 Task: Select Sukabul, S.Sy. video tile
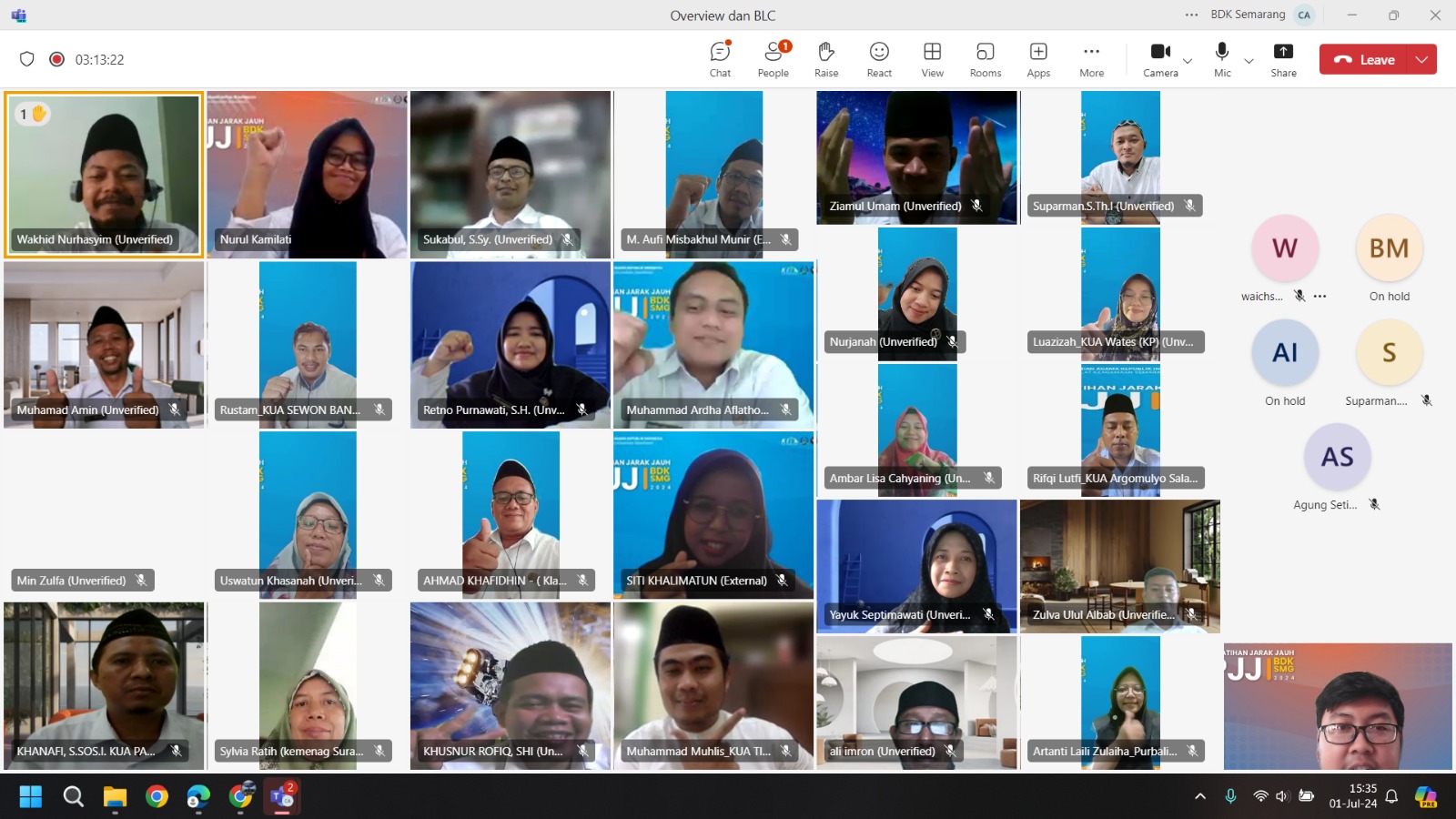point(511,175)
